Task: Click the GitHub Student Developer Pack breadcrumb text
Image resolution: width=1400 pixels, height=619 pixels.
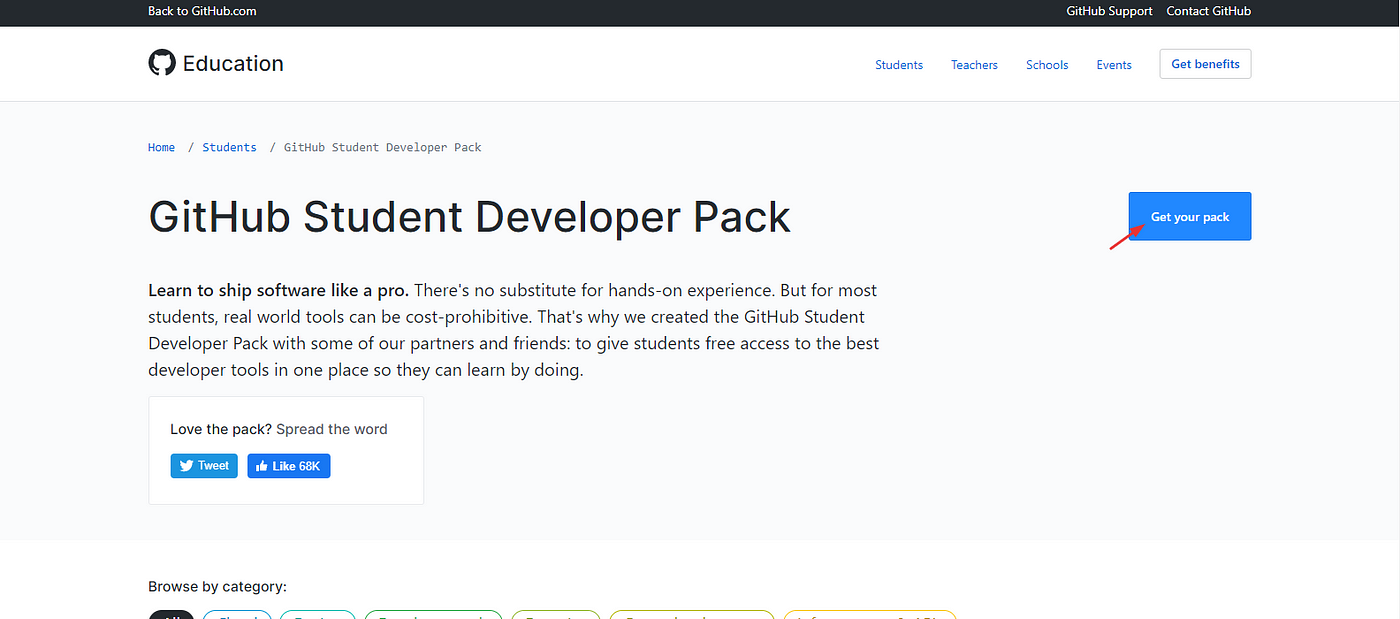Action: click(x=383, y=147)
